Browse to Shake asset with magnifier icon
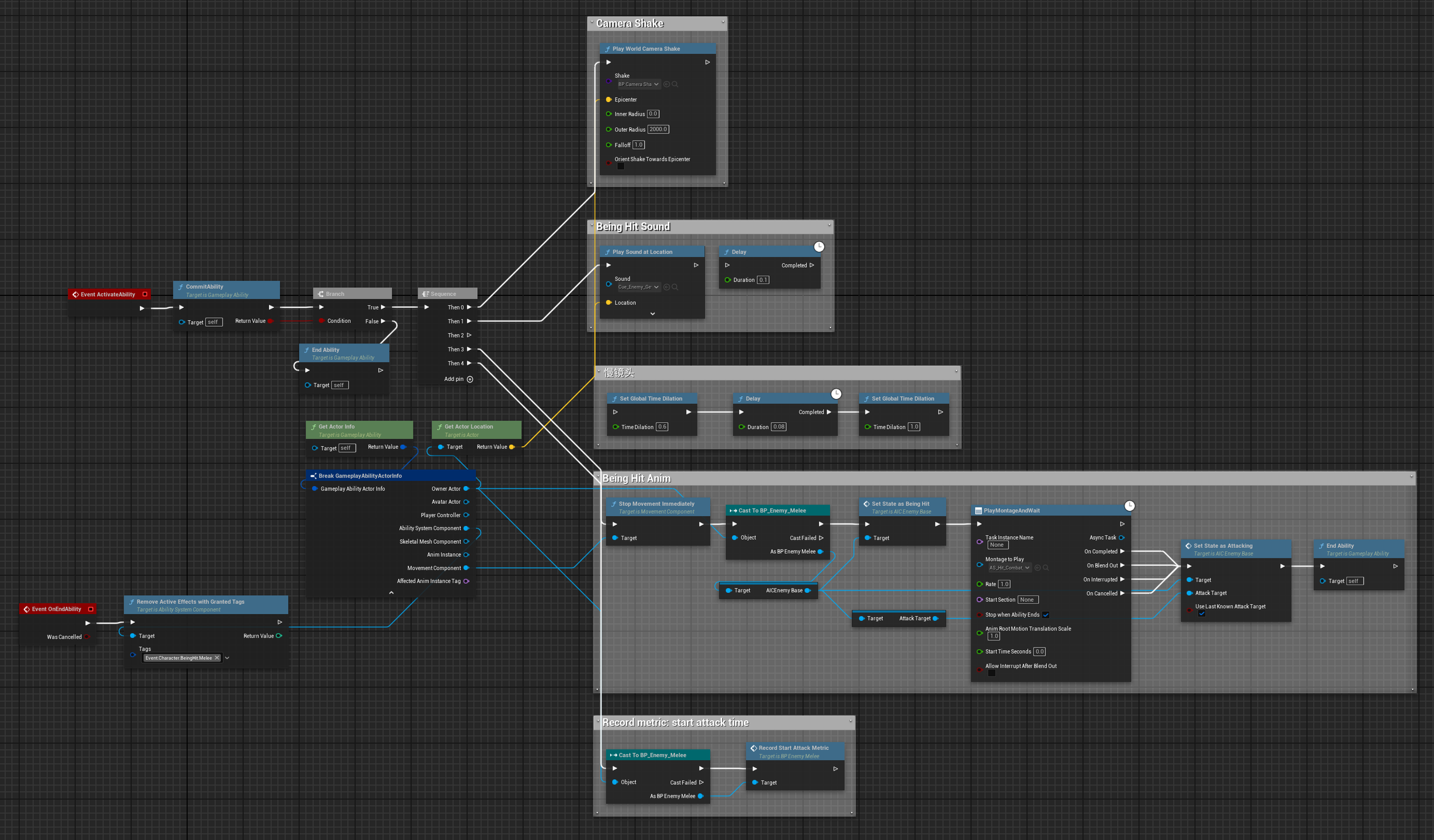The image size is (1434, 840). coord(675,84)
